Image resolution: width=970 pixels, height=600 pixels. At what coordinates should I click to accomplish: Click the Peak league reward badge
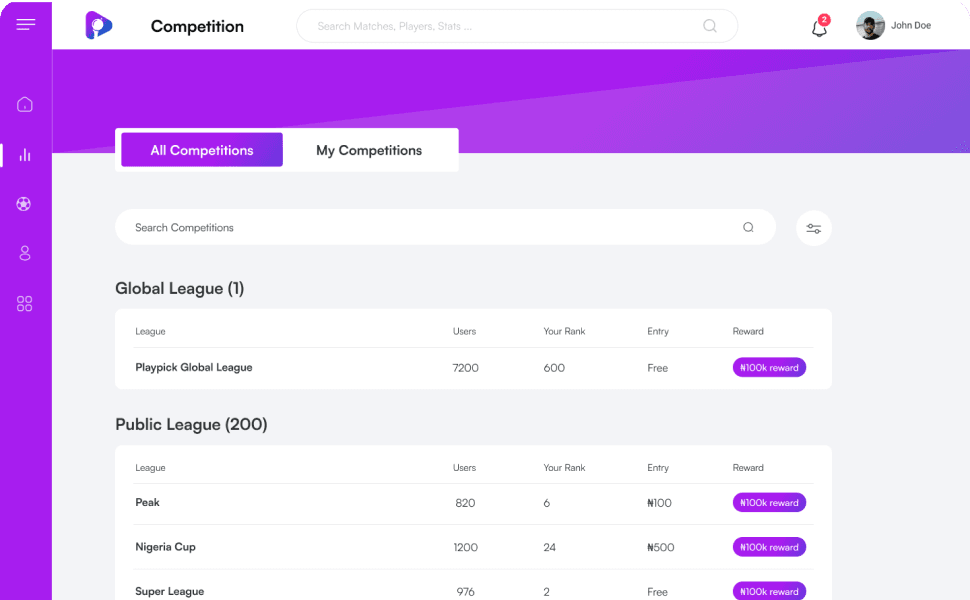tap(769, 503)
